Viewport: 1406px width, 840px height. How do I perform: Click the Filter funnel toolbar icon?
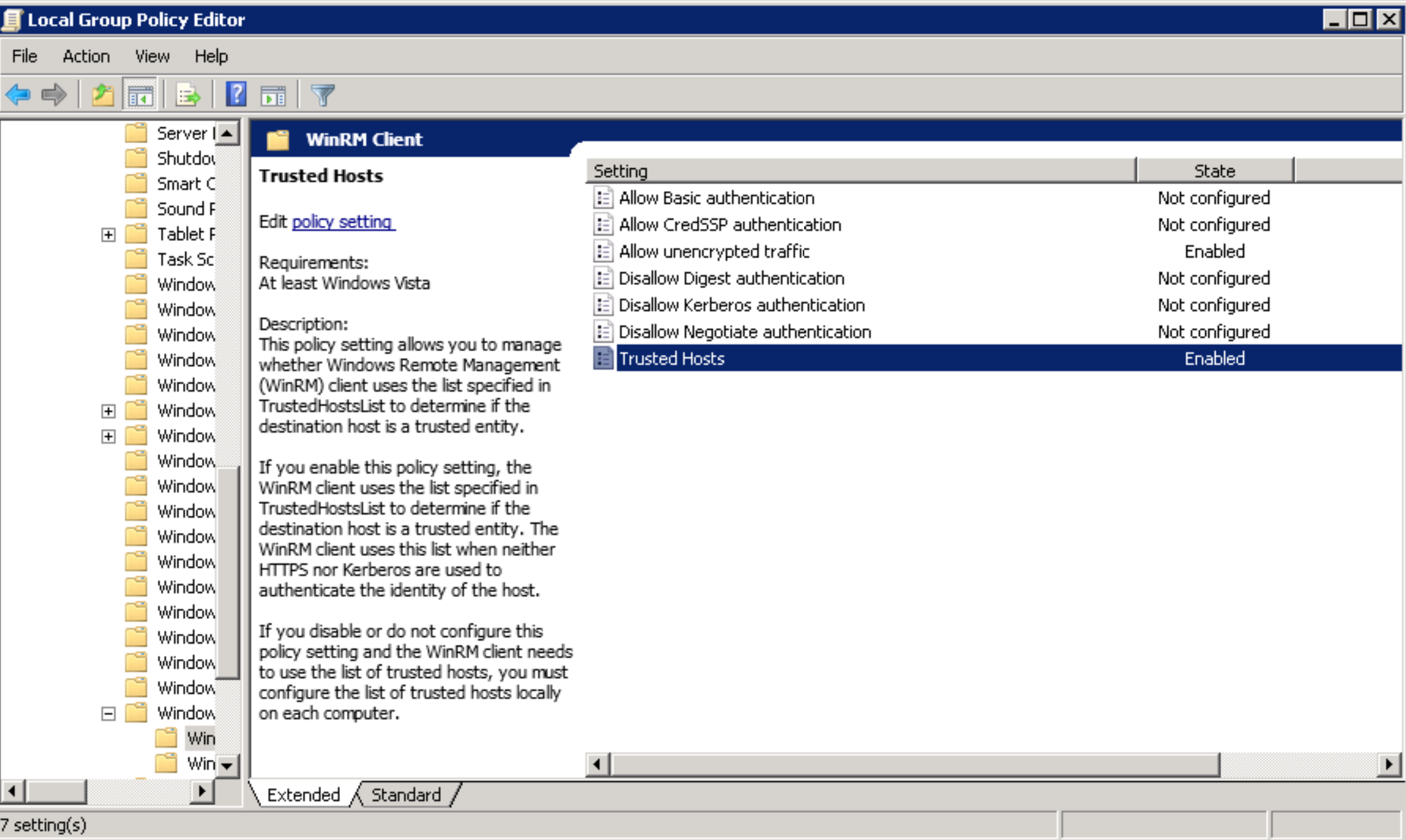pos(322,95)
